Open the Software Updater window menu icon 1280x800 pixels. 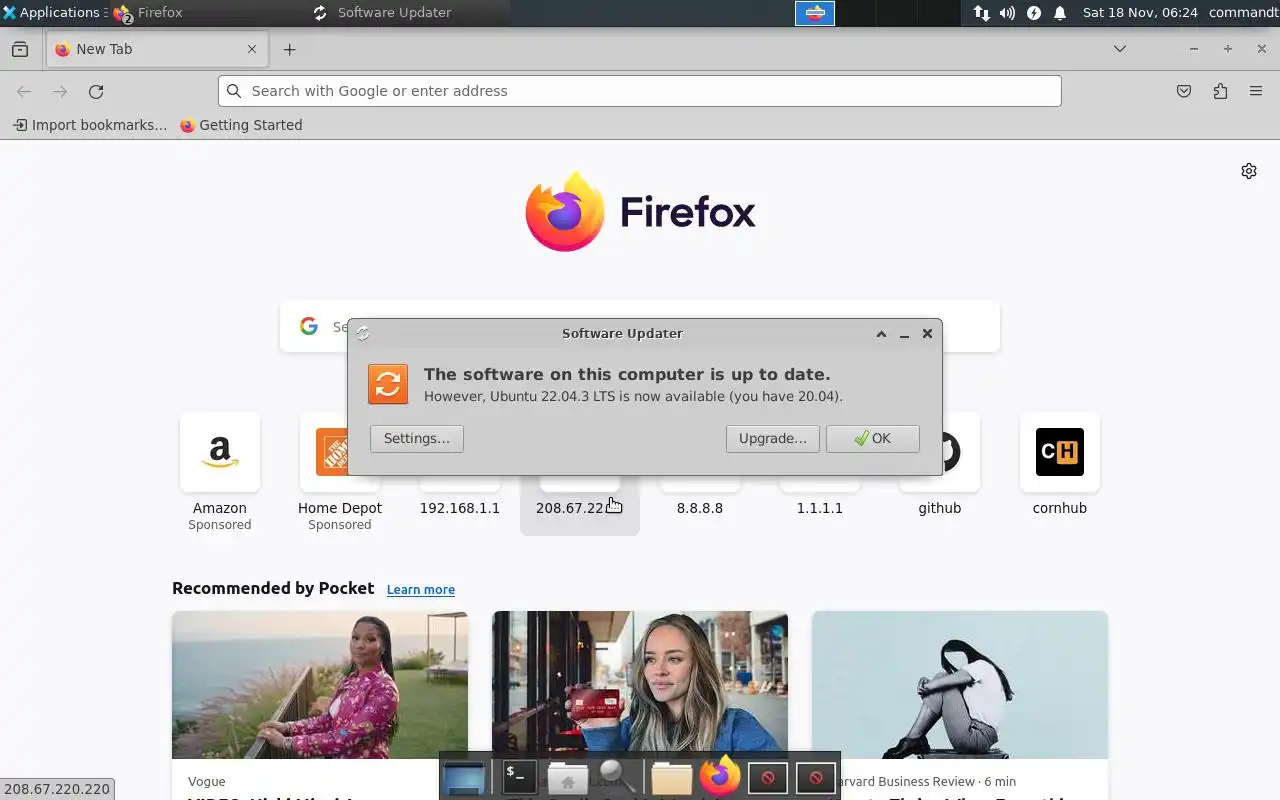[363, 334]
